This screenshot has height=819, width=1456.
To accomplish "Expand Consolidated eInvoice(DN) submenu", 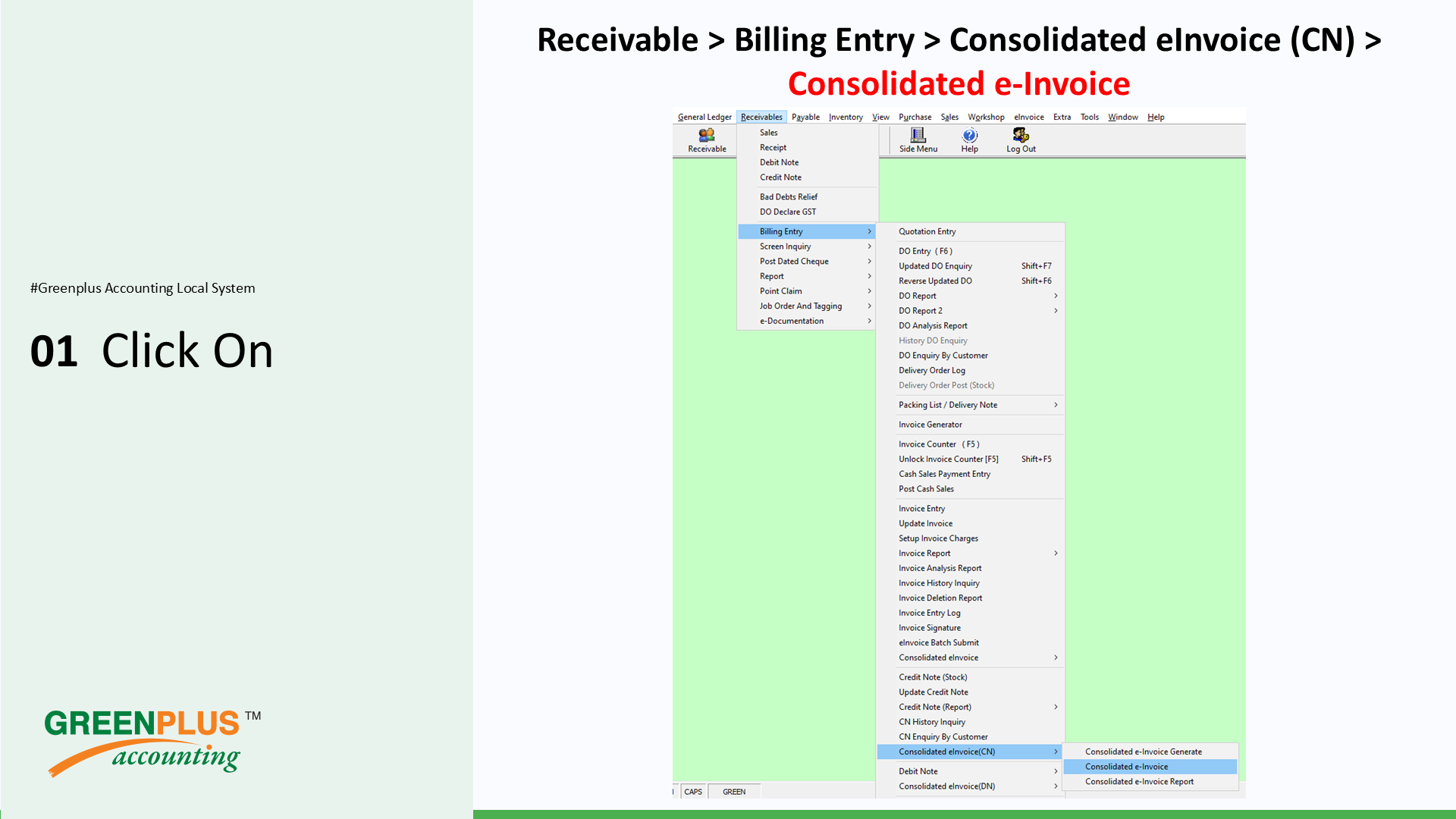I will click(971, 786).
